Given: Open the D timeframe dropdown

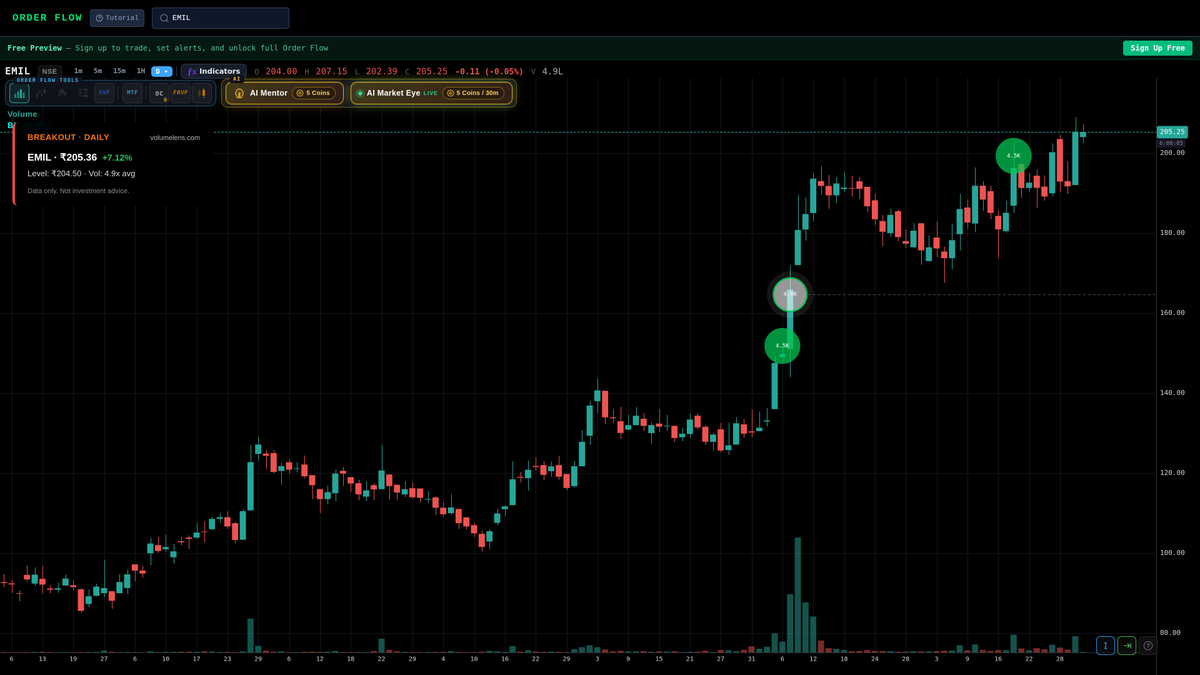Looking at the screenshot, I should pyautogui.click(x=162, y=71).
